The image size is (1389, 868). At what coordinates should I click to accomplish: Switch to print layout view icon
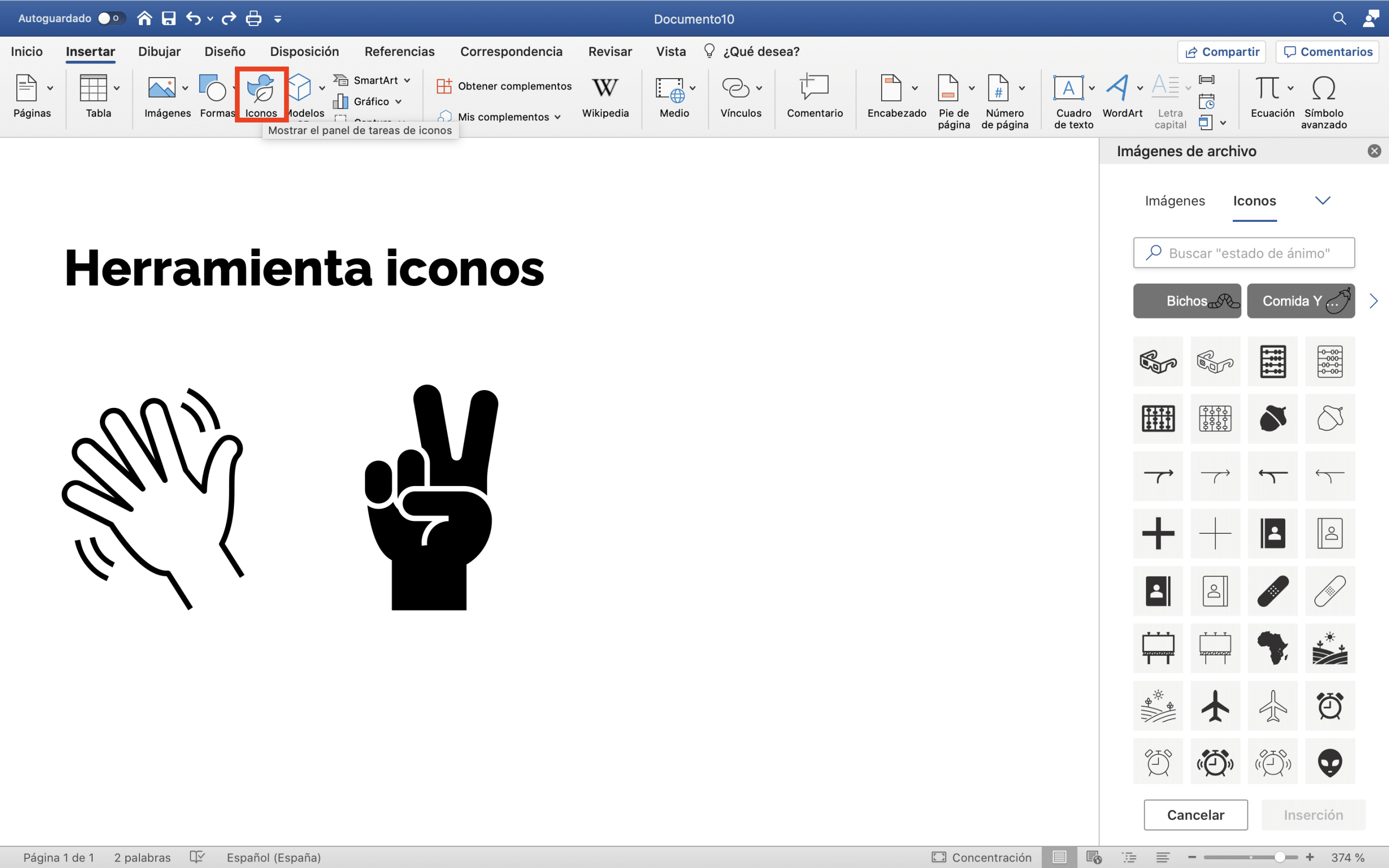(x=1059, y=857)
